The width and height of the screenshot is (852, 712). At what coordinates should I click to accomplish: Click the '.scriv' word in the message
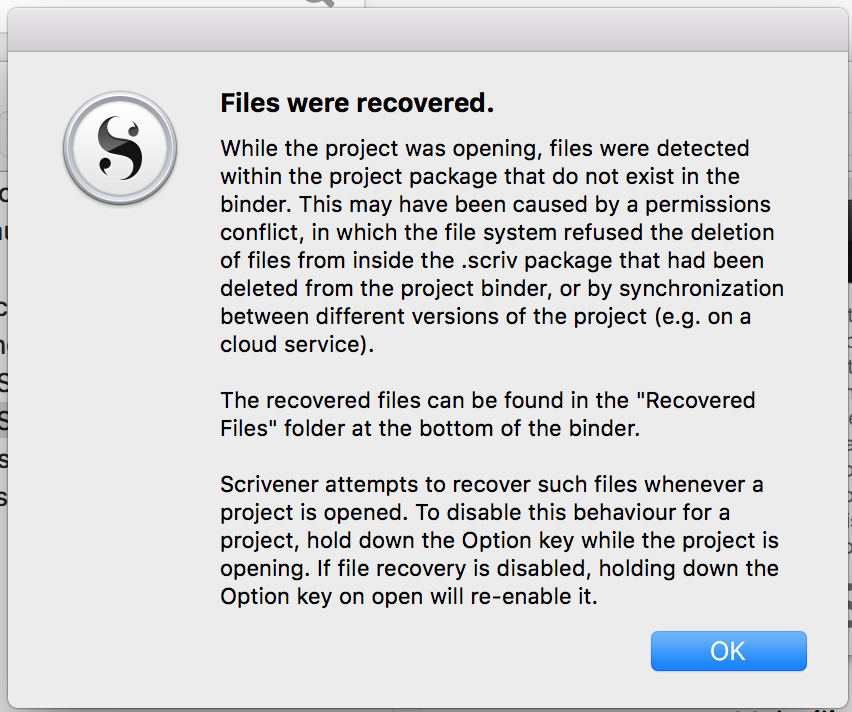point(490,260)
